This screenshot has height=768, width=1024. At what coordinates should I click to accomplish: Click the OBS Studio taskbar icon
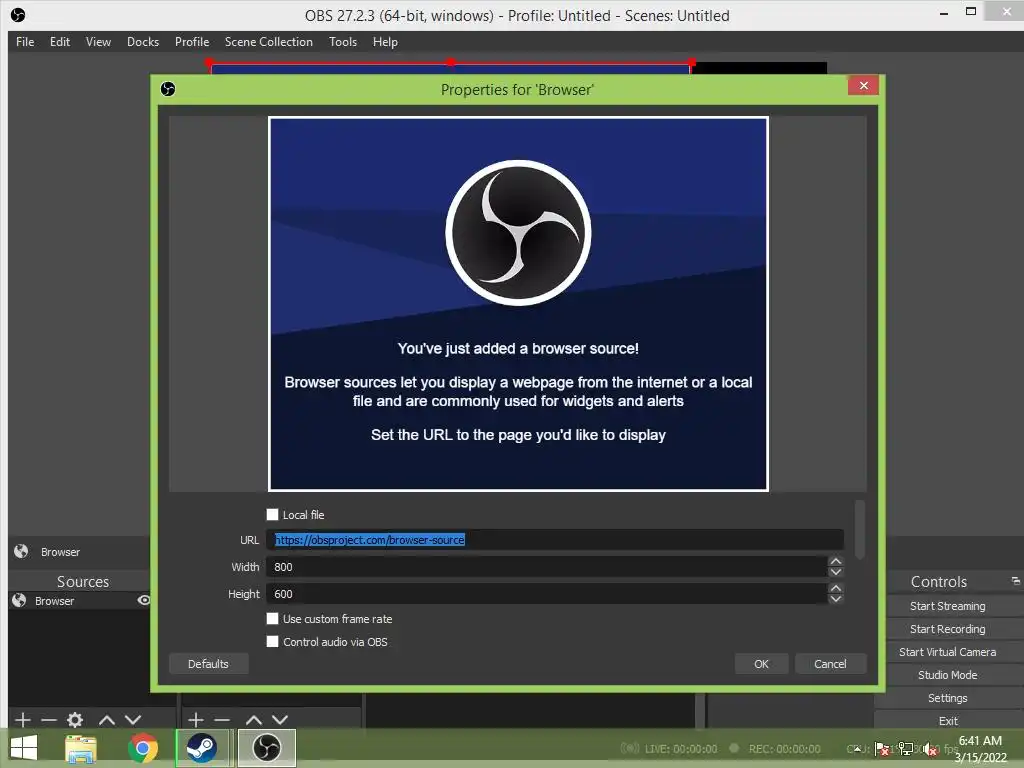coord(266,748)
